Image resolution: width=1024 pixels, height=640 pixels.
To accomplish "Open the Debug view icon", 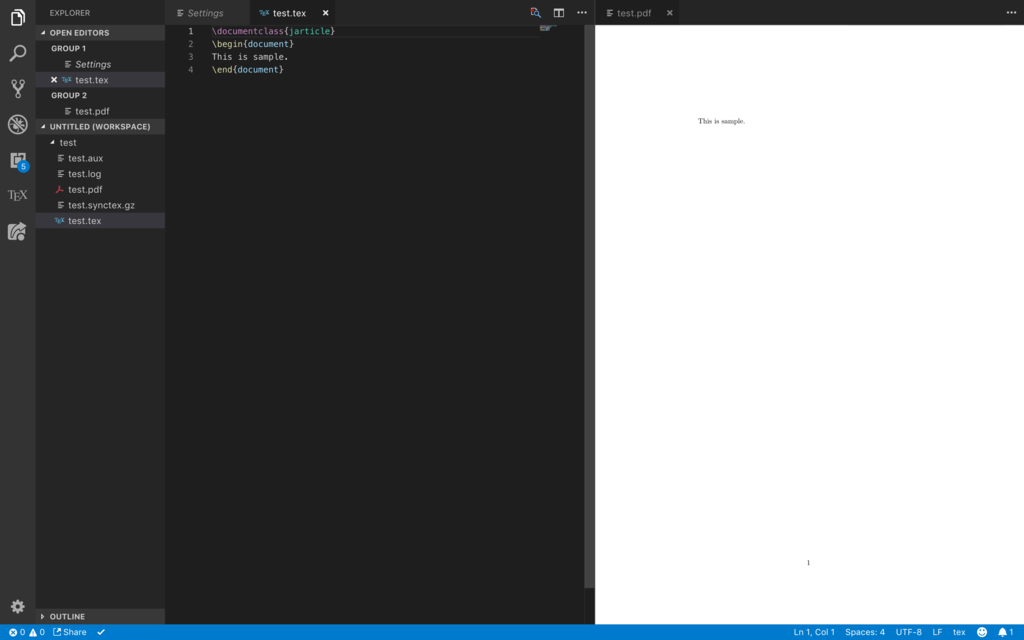I will pyautogui.click(x=18, y=124).
